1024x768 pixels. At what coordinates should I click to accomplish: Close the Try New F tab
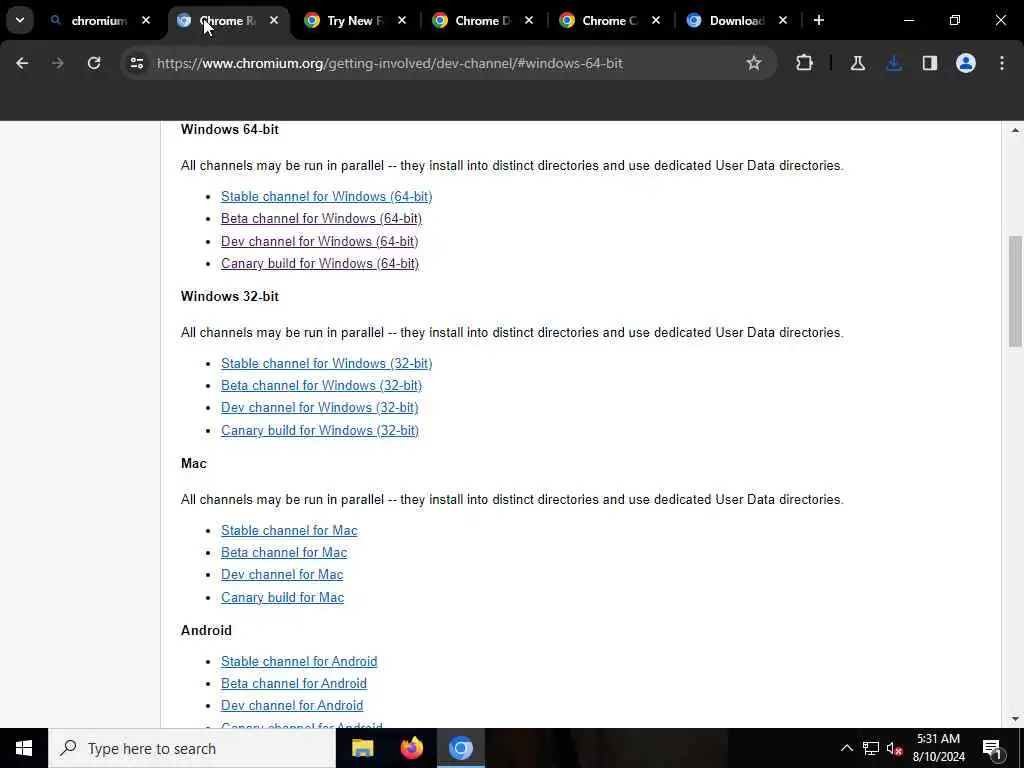pos(402,20)
